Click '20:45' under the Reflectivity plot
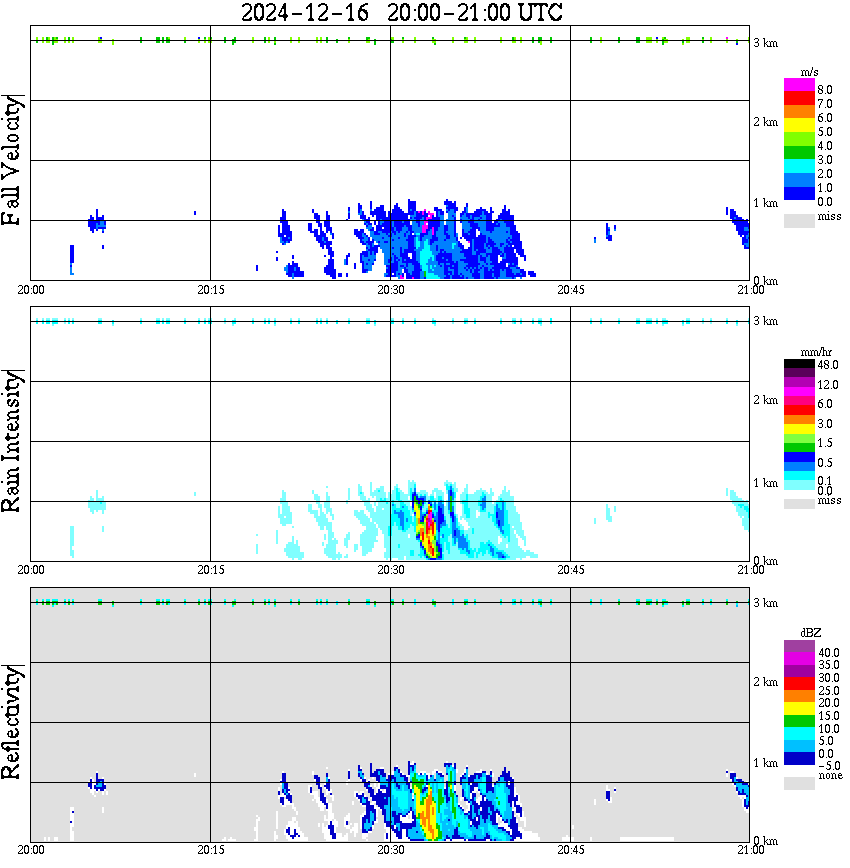850x868 pixels. (x=570, y=850)
